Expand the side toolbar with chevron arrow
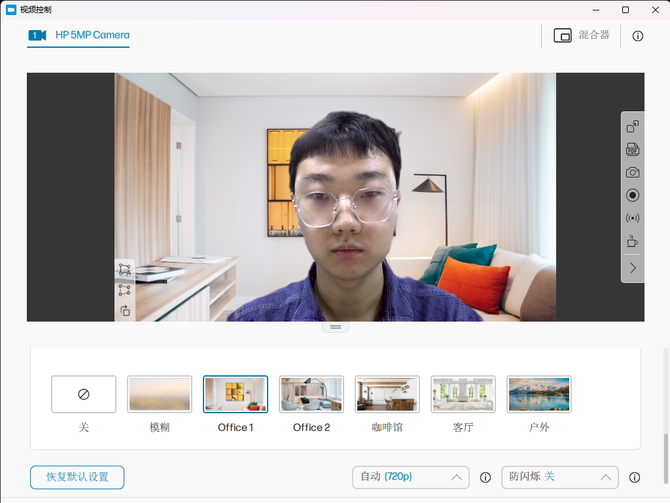The height and width of the screenshot is (503, 670). 633,268
